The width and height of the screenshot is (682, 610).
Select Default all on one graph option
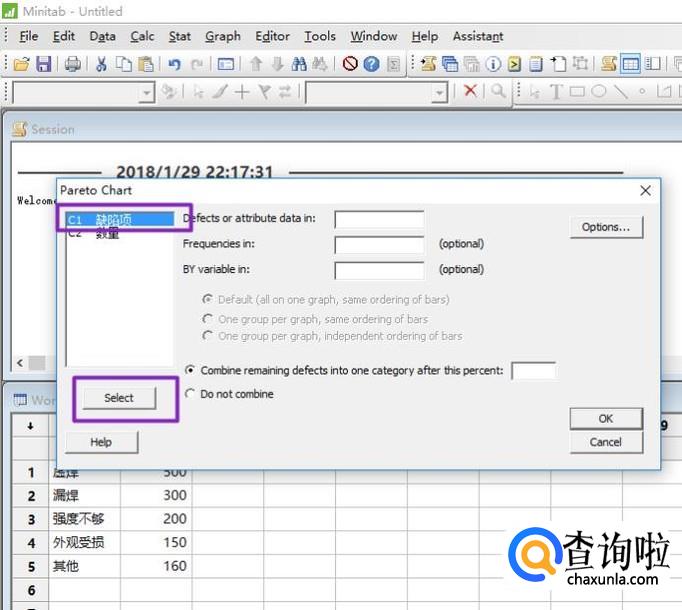tap(207, 299)
